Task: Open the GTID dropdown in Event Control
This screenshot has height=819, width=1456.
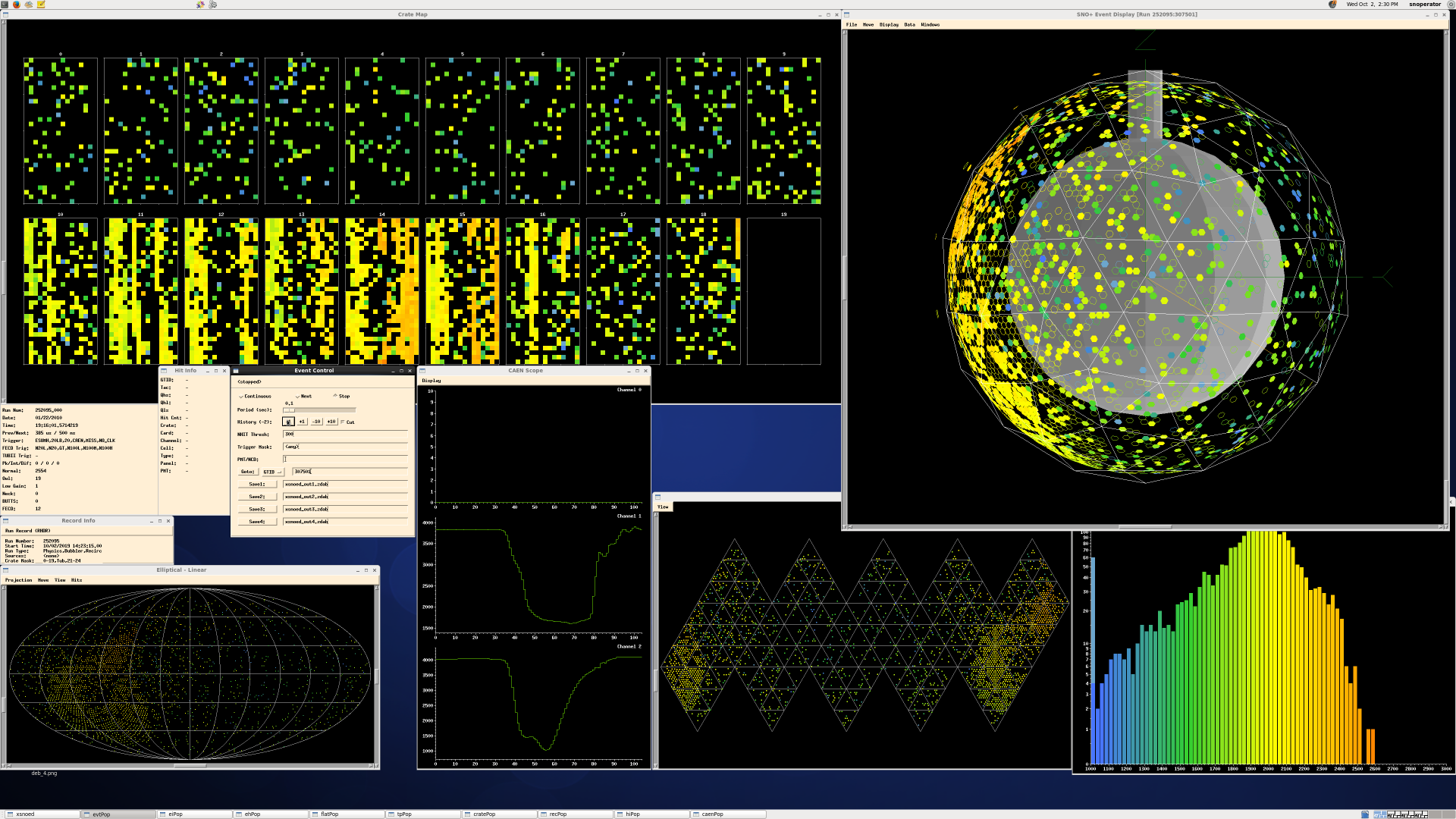Action: pyautogui.click(x=272, y=472)
